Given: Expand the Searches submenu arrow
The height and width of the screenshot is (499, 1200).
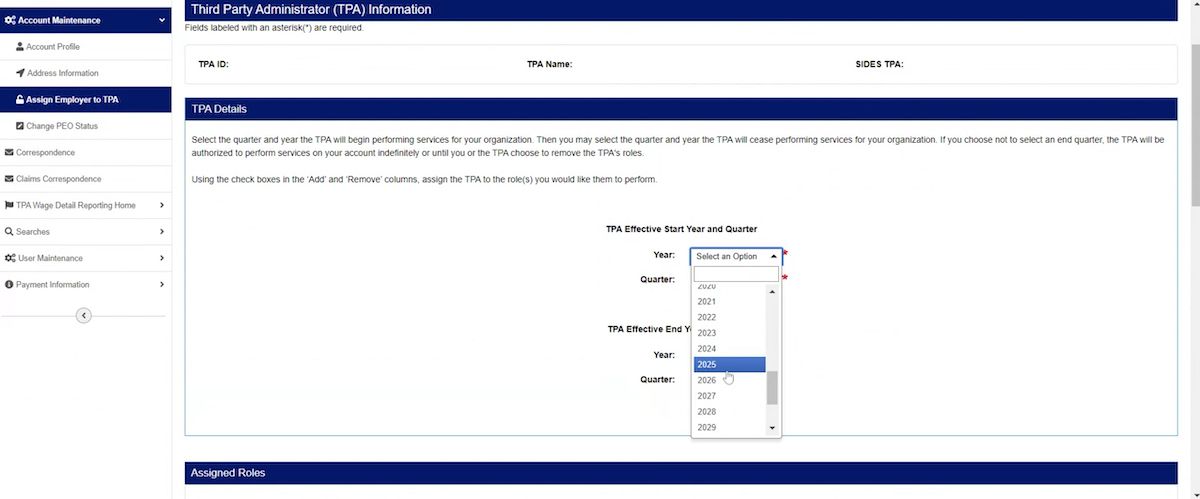Looking at the screenshot, I should [162, 232].
